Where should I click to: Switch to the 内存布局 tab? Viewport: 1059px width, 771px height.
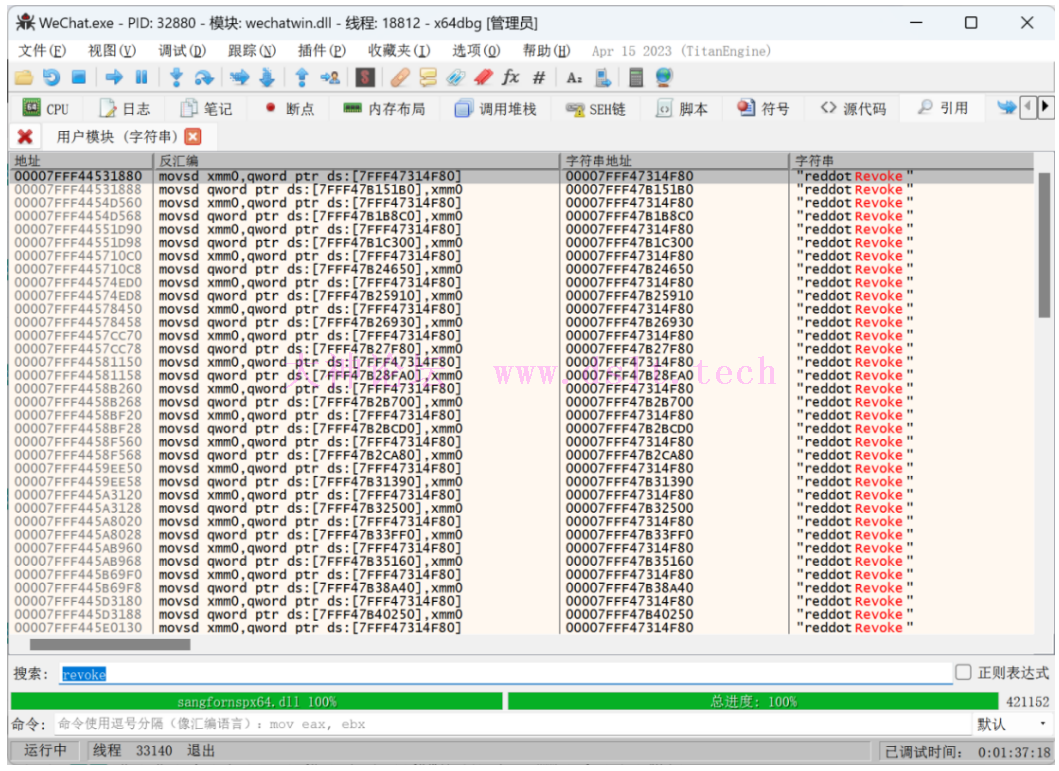click(x=384, y=109)
